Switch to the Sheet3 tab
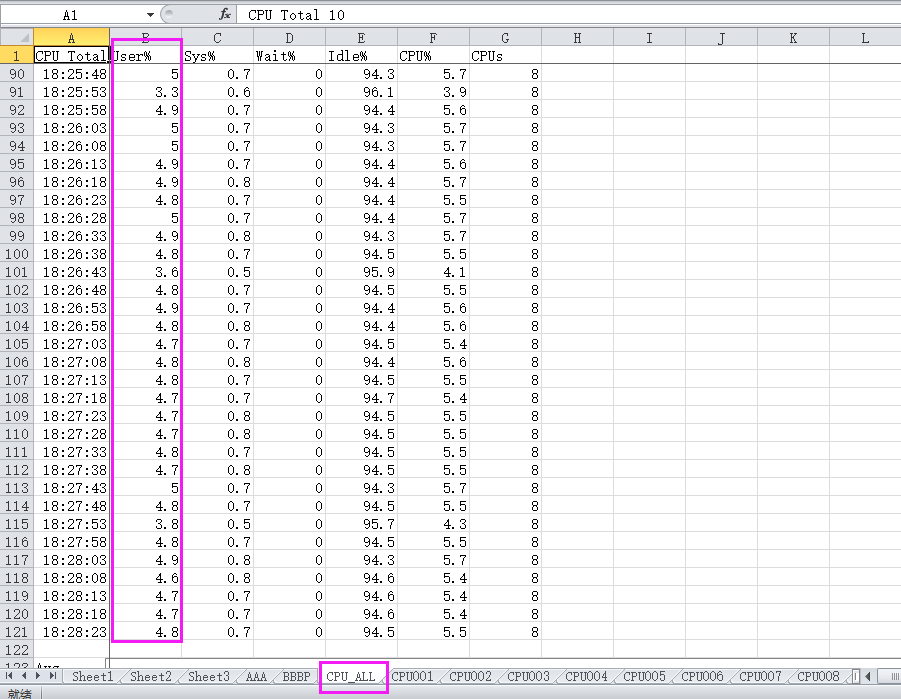901x699 pixels. [x=209, y=677]
